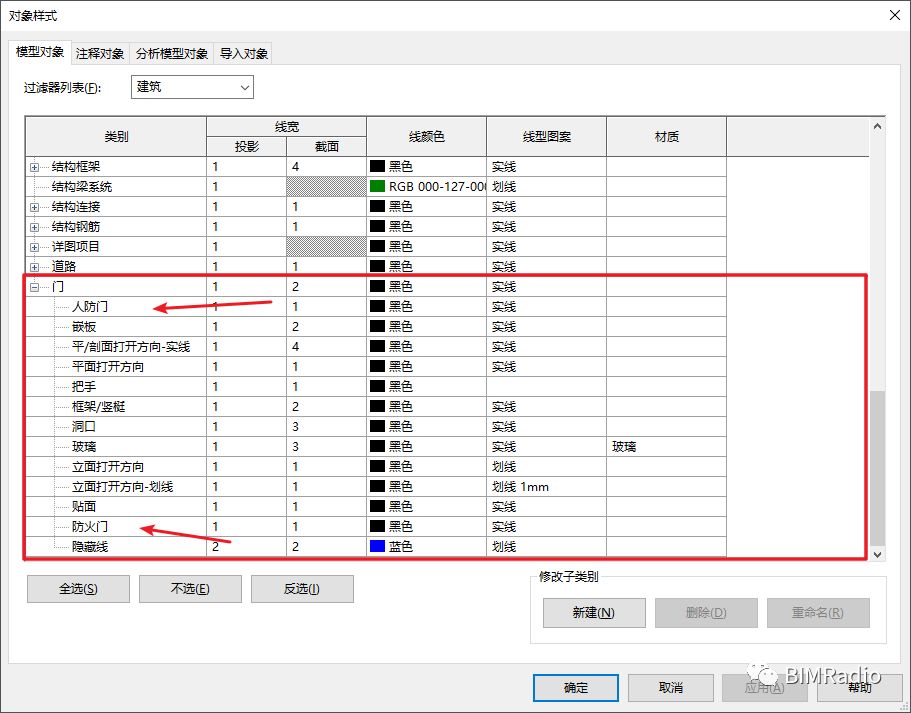Image resolution: width=911 pixels, height=713 pixels.
Task: Click the 投影 column header
Action: (x=246, y=146)
